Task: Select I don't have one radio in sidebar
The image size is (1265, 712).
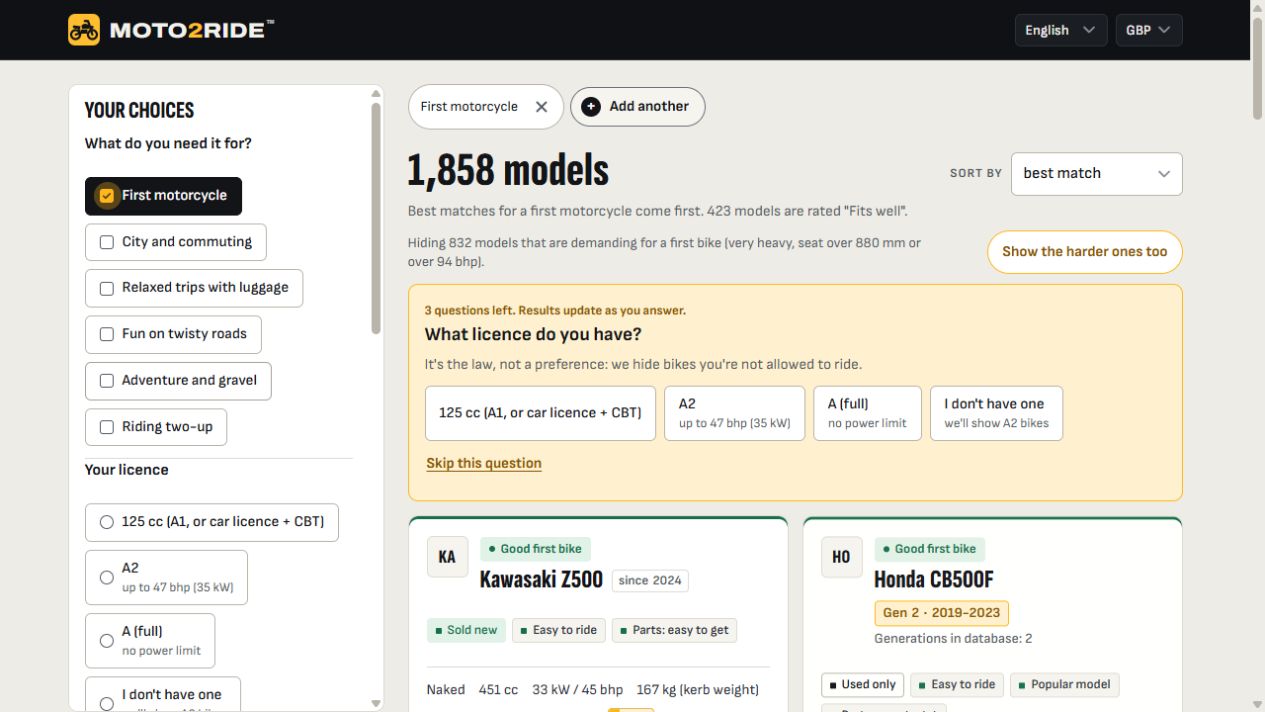Action: click(x=107, y=703)
